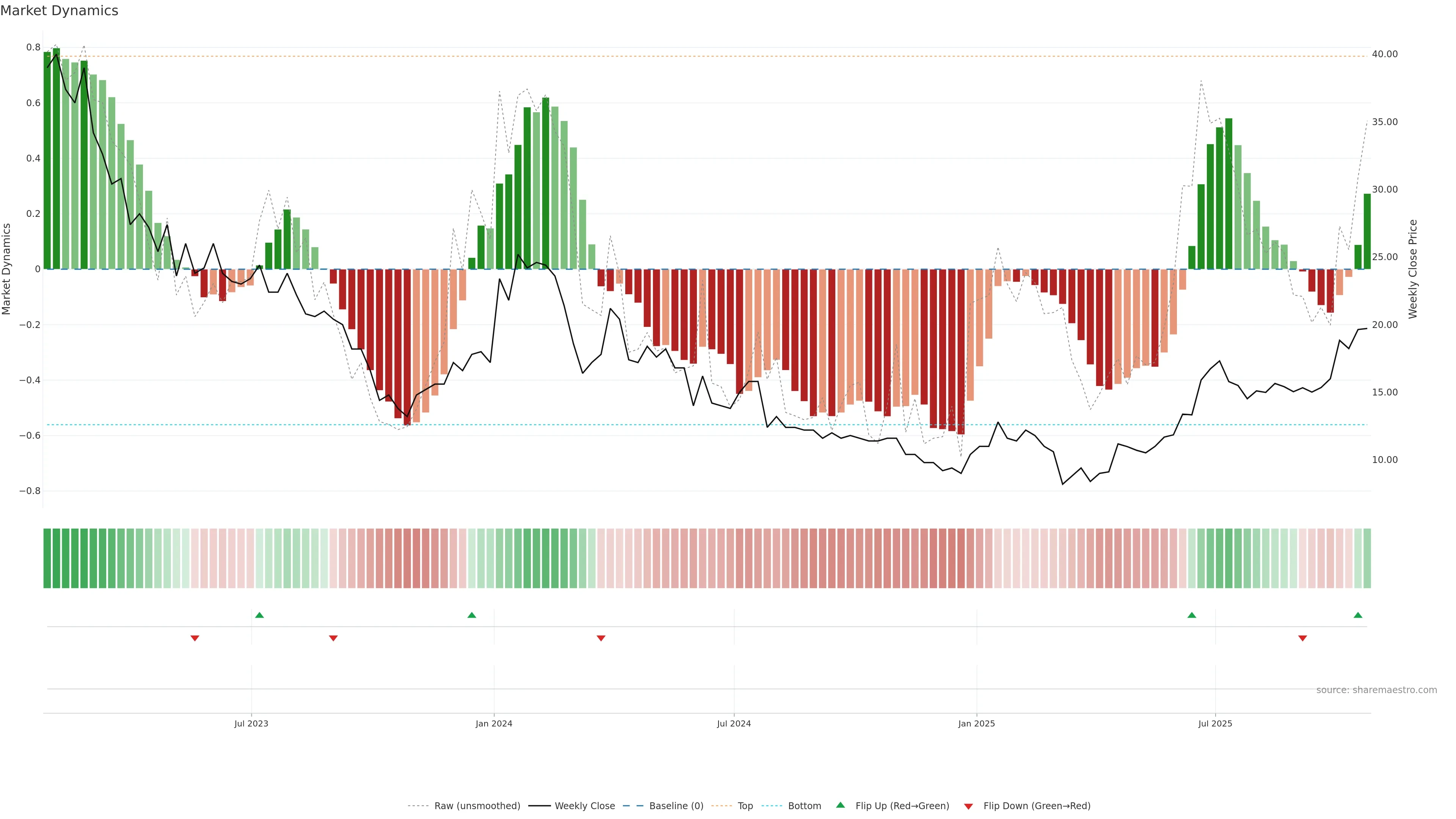Hide the Bottom line via legend

coord(804,805)
